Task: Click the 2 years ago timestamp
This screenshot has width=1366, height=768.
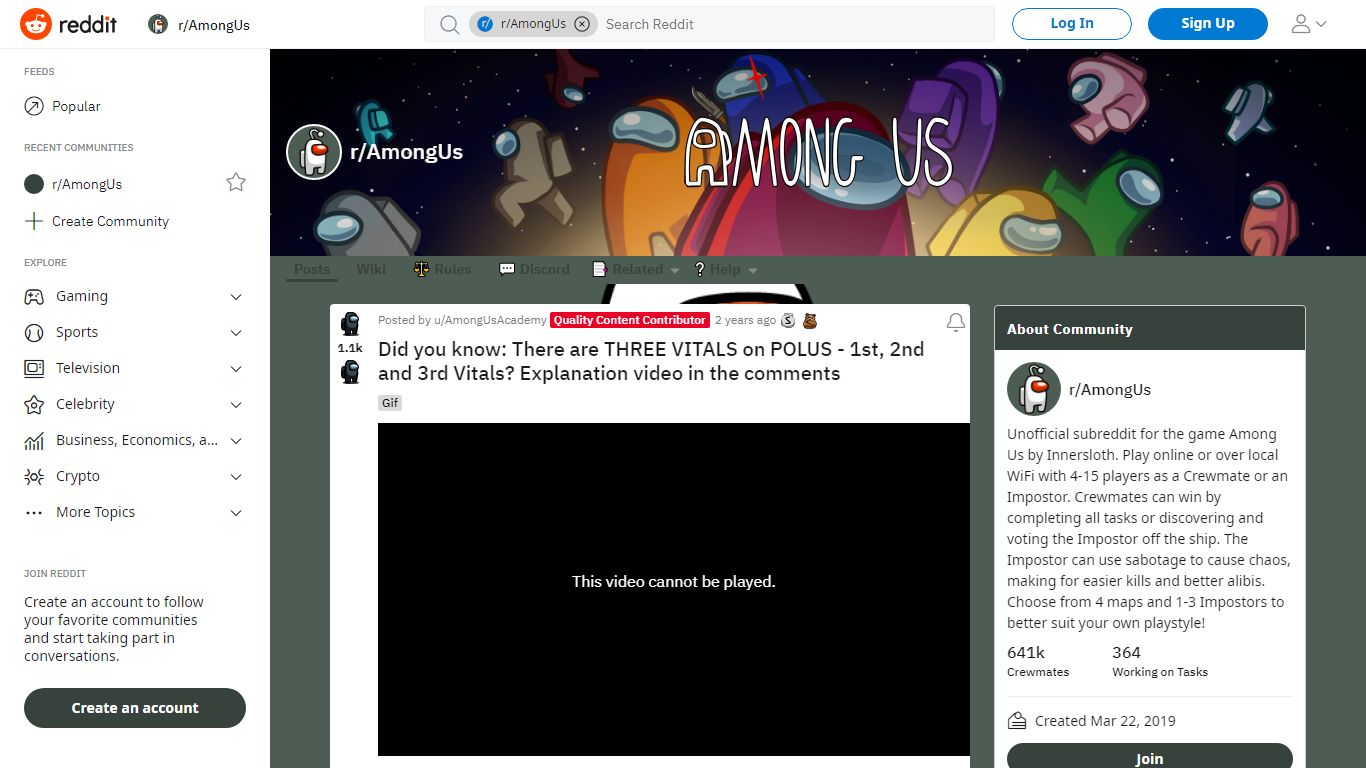Action: pyautogui.click(x=745, y=320)
